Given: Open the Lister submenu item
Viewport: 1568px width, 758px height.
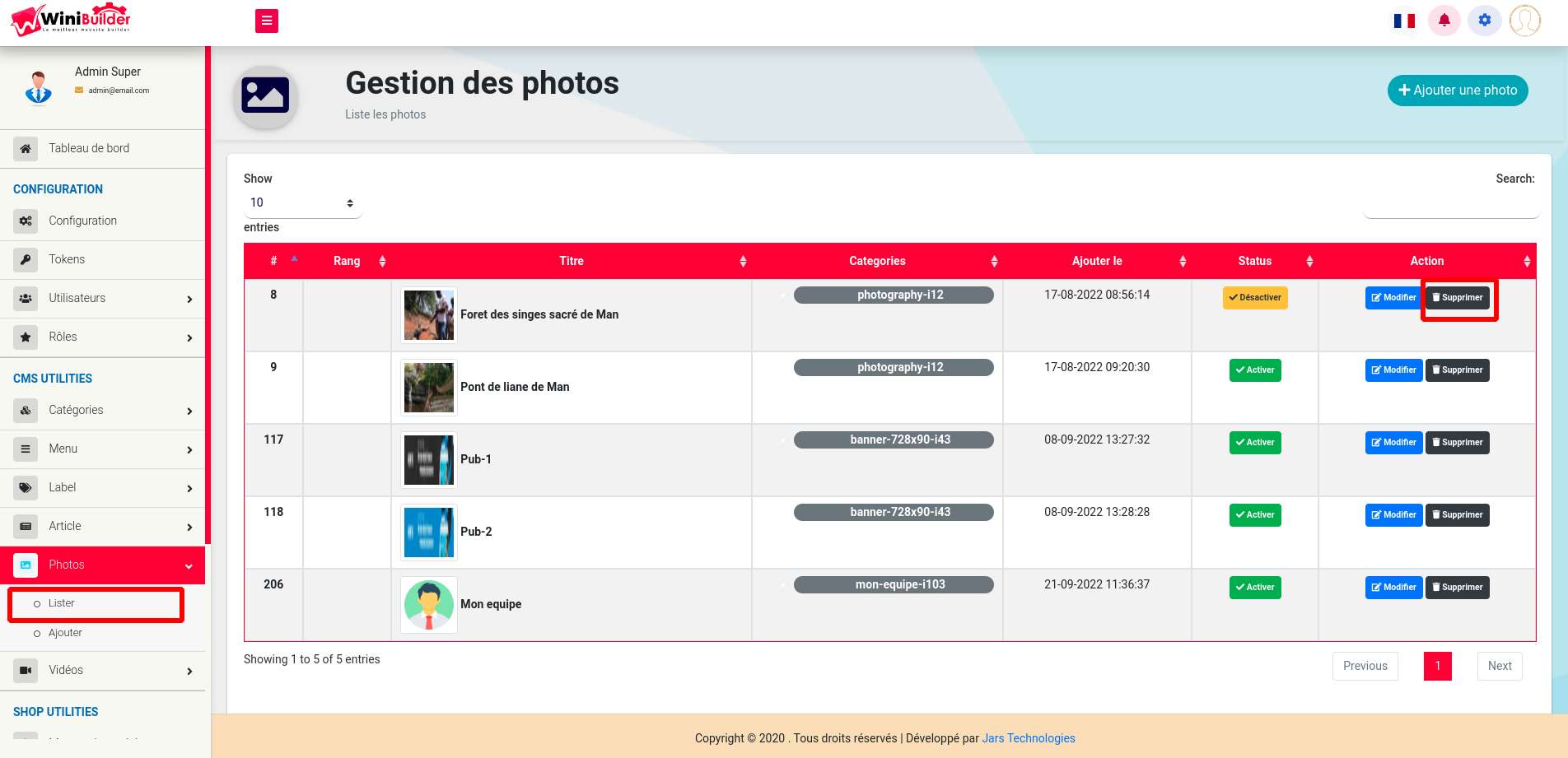Looking at the screenshot, I should pyautogui.click(x=62, y=603).
